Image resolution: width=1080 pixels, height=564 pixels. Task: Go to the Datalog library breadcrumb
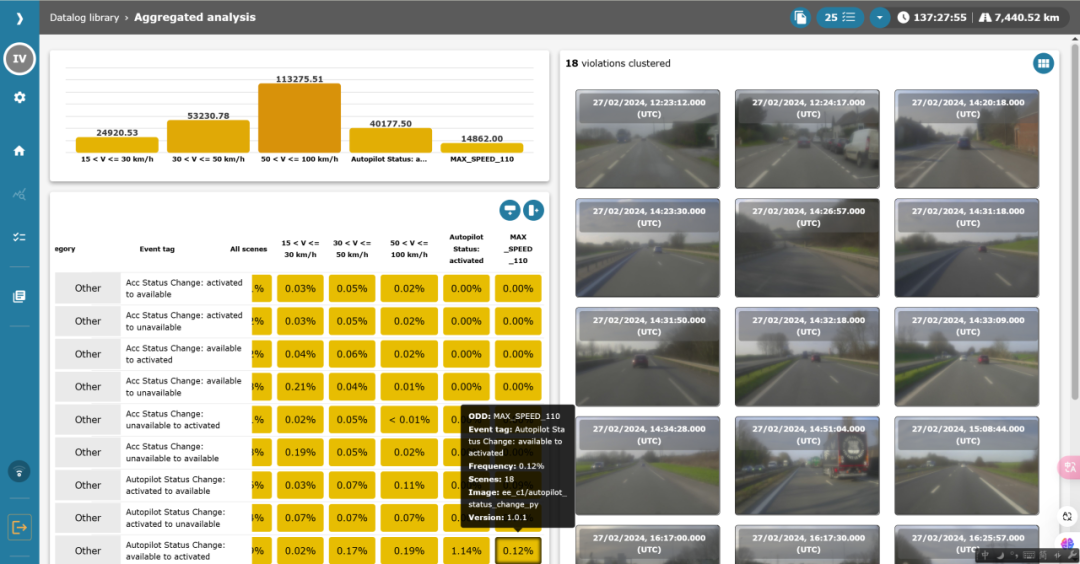[x=84, y=18]
